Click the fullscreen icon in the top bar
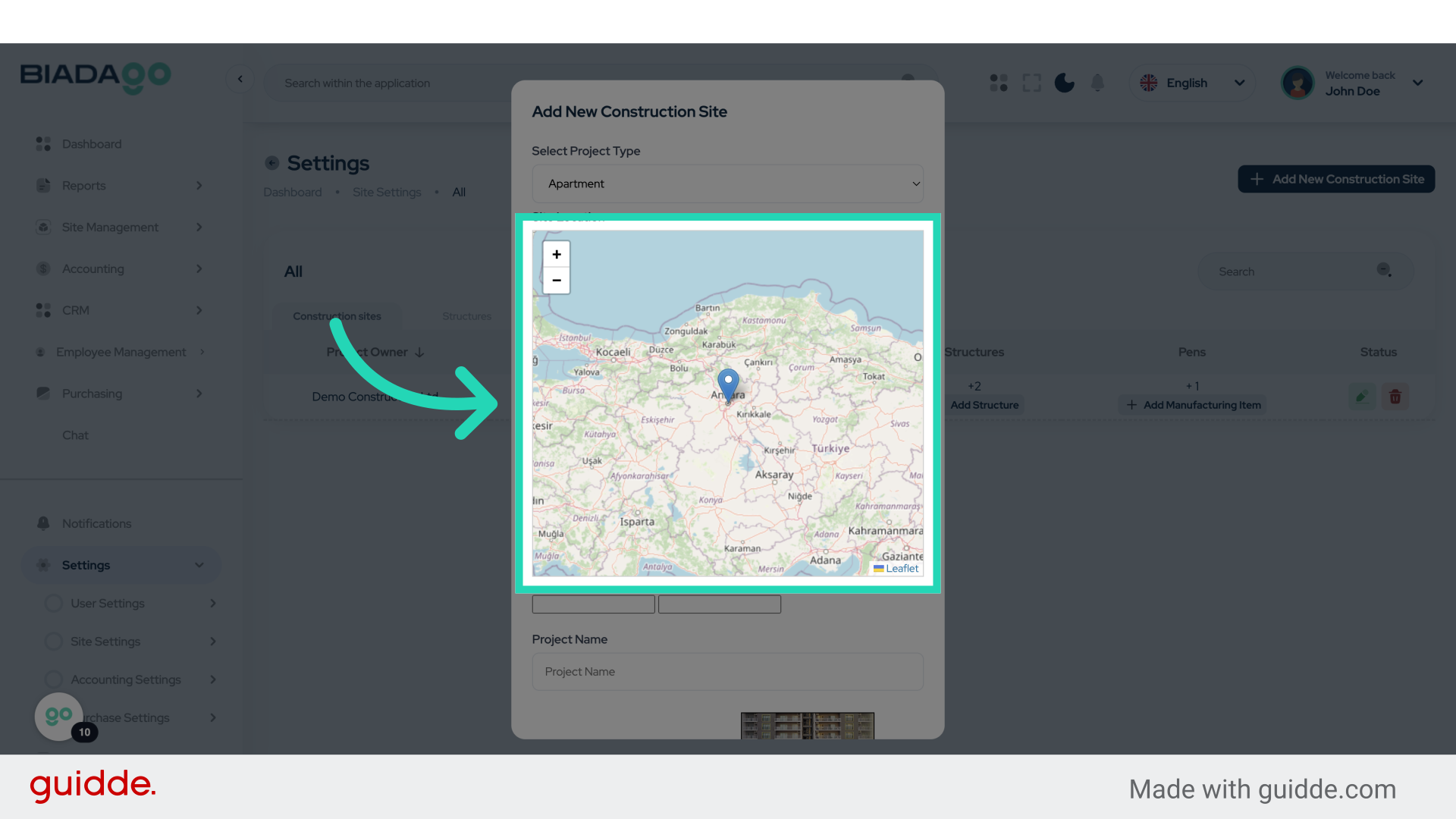The height and width of the screenshot is (819, 1456). pyautogui.click(x=1031, y=83)
